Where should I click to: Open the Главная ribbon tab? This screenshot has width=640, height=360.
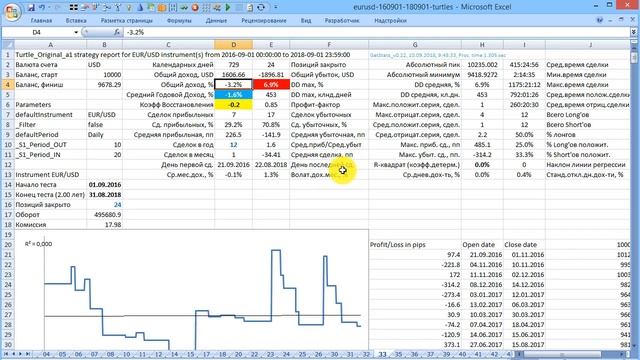41,20
